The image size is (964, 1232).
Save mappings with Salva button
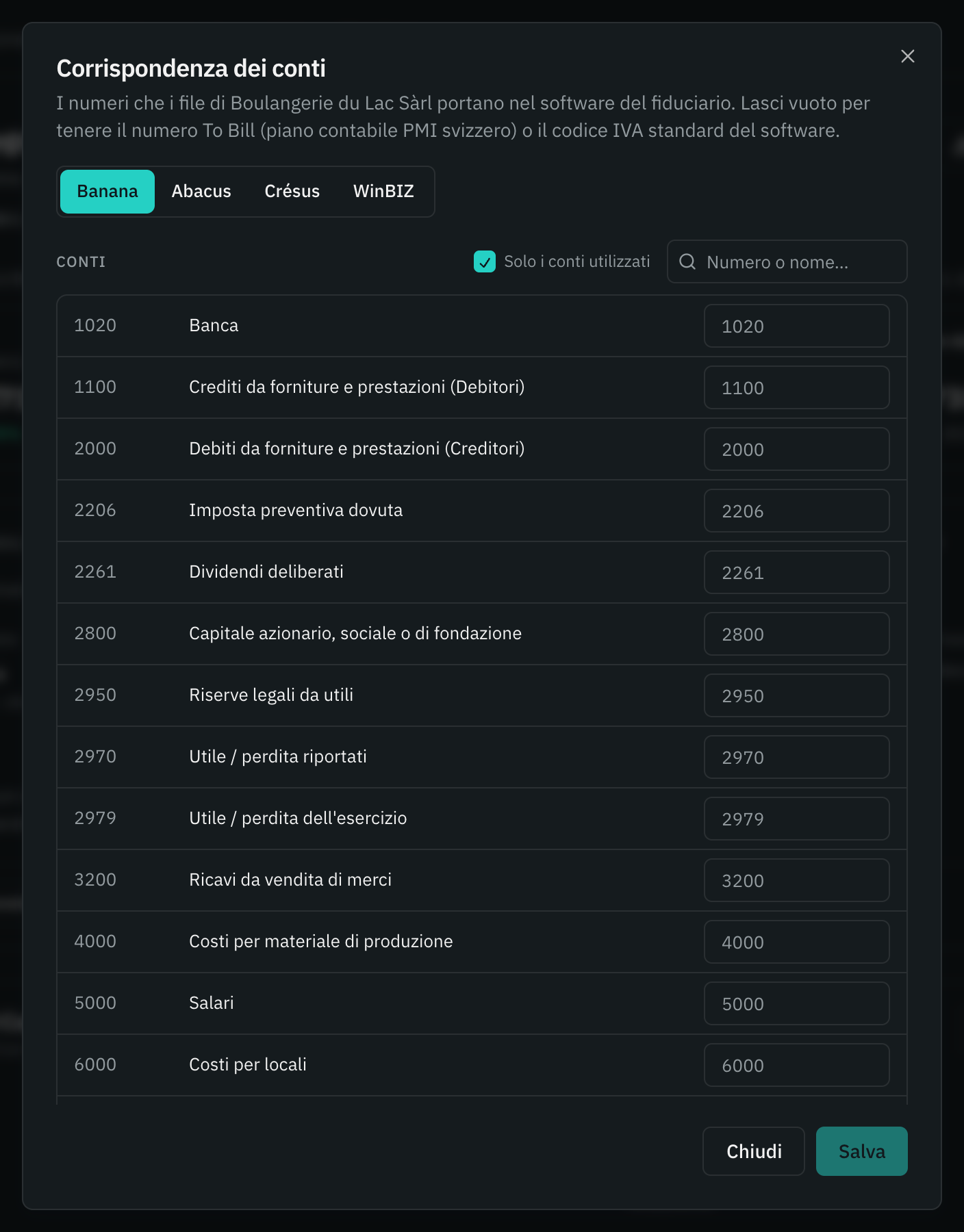pos(862,1151)
